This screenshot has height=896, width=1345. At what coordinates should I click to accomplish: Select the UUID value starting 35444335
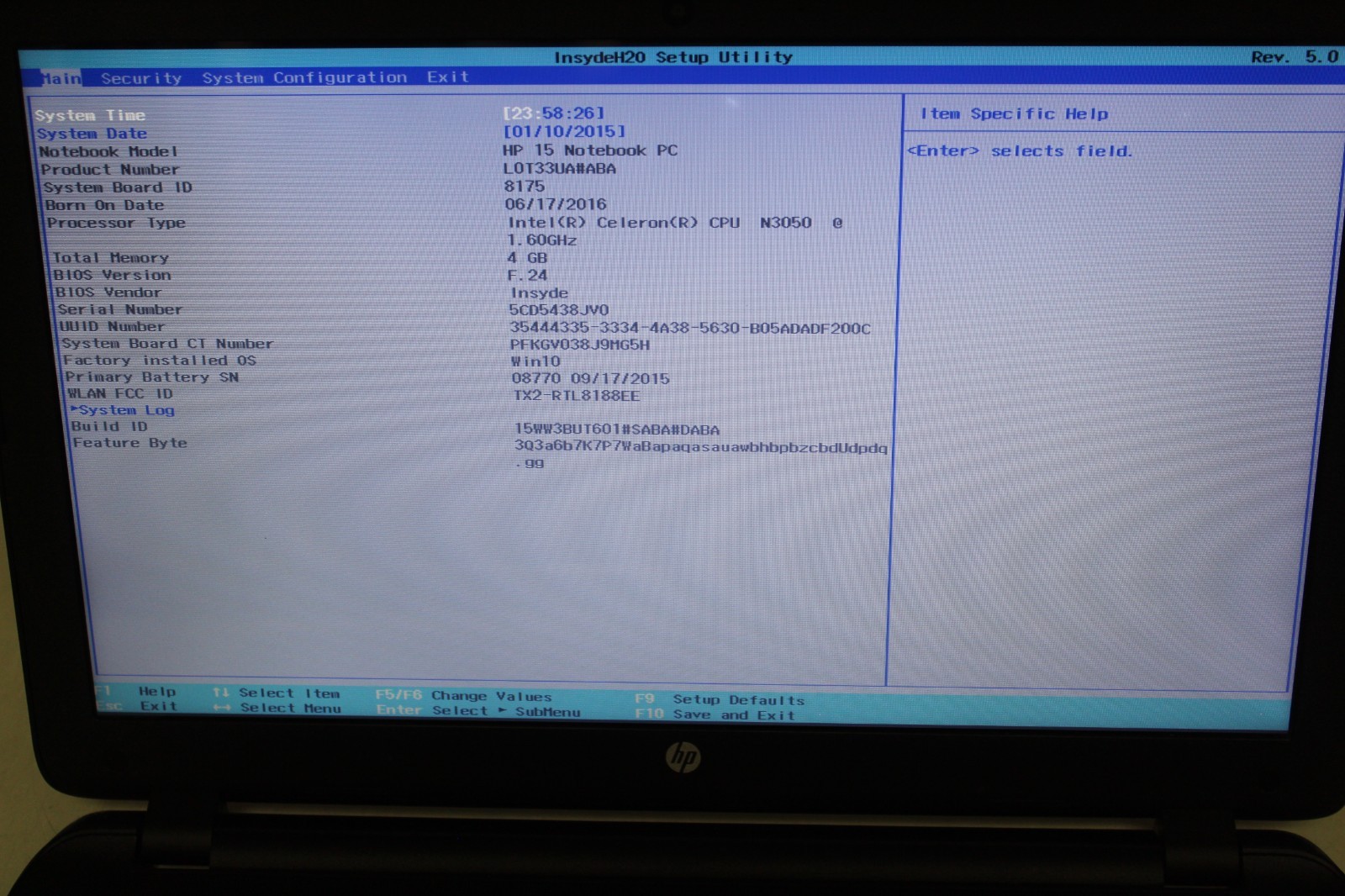[x=690, y=328]
